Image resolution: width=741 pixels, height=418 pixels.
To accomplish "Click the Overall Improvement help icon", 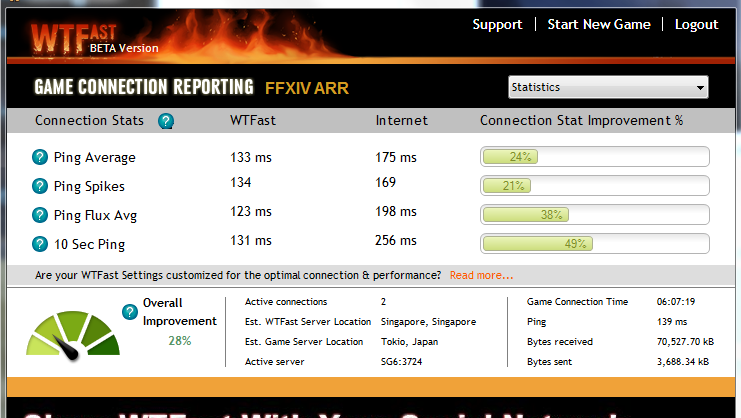I will coord(129,312).
